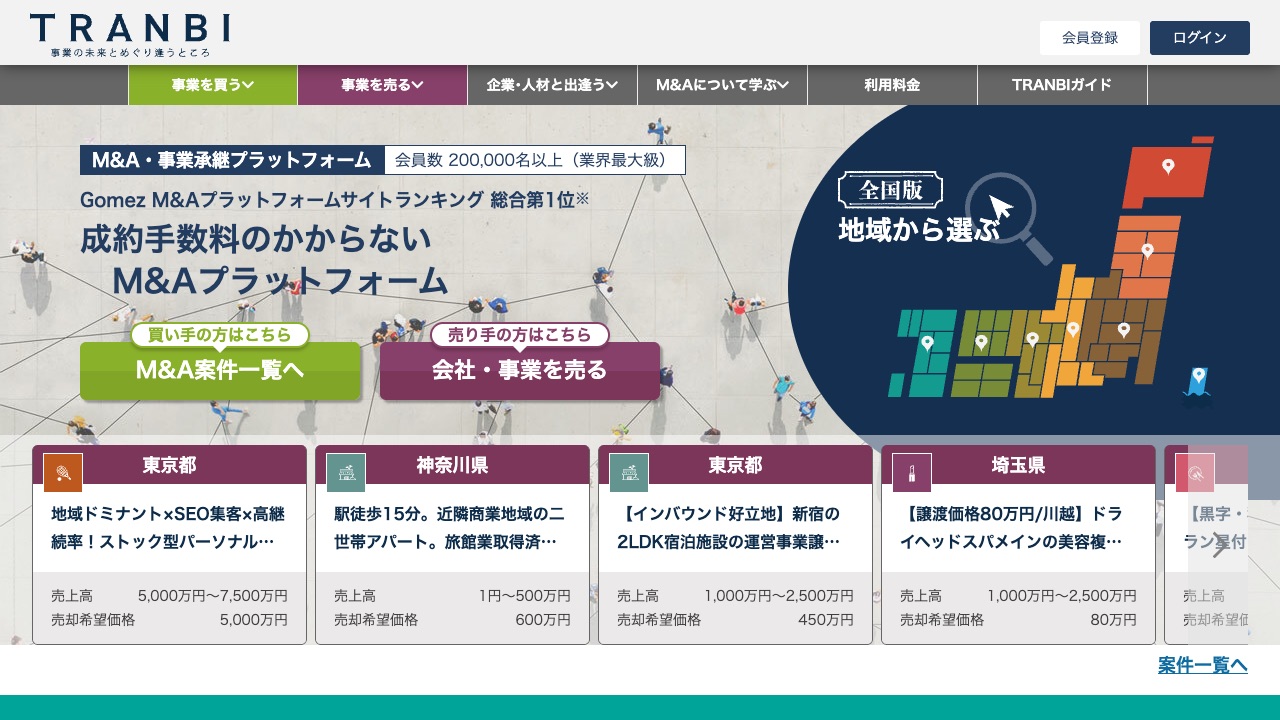Click the Kyushu pin on the map
1280x720 pixels.
(927, 344)
